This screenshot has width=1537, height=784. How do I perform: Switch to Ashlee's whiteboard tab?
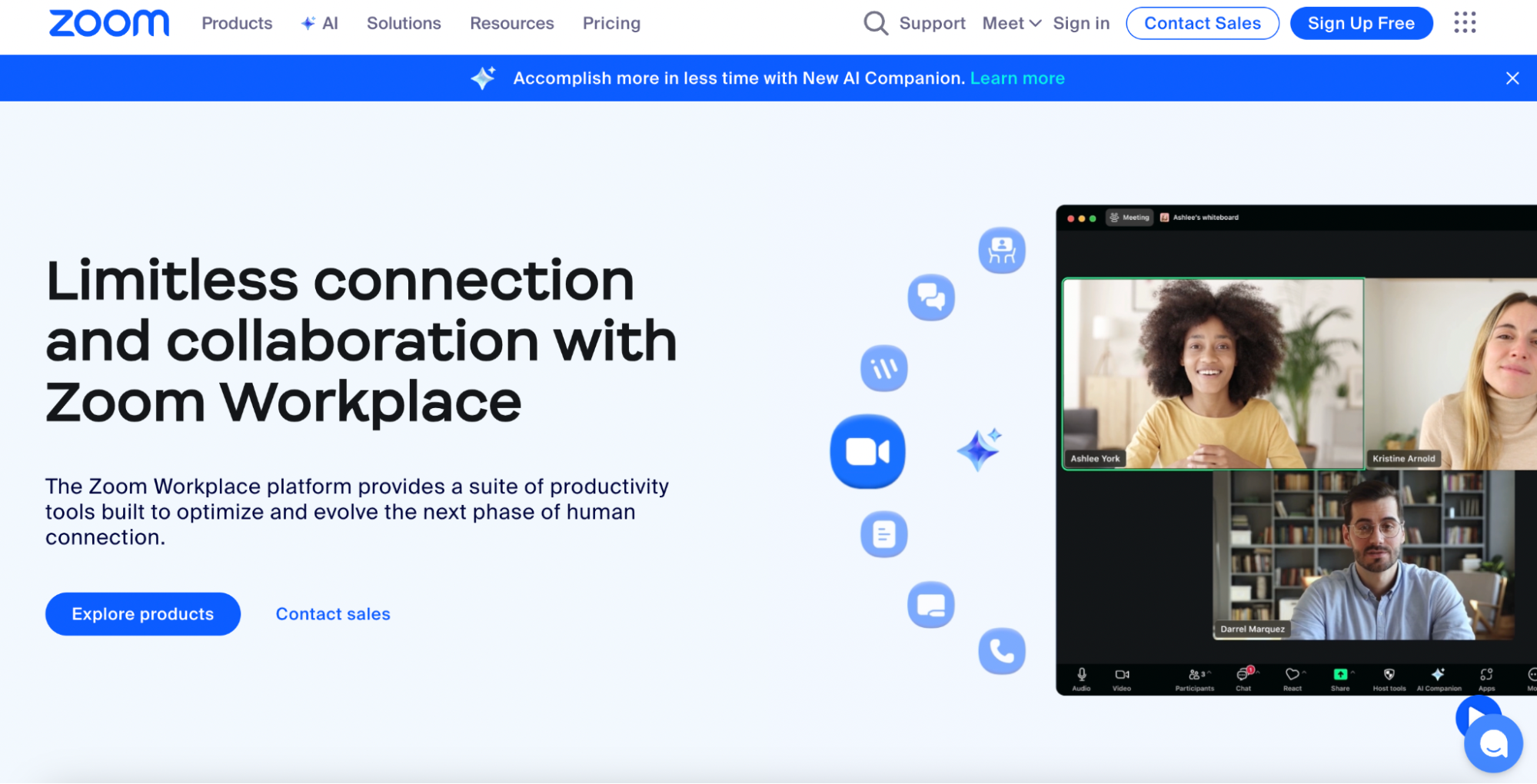[1199, 218]
